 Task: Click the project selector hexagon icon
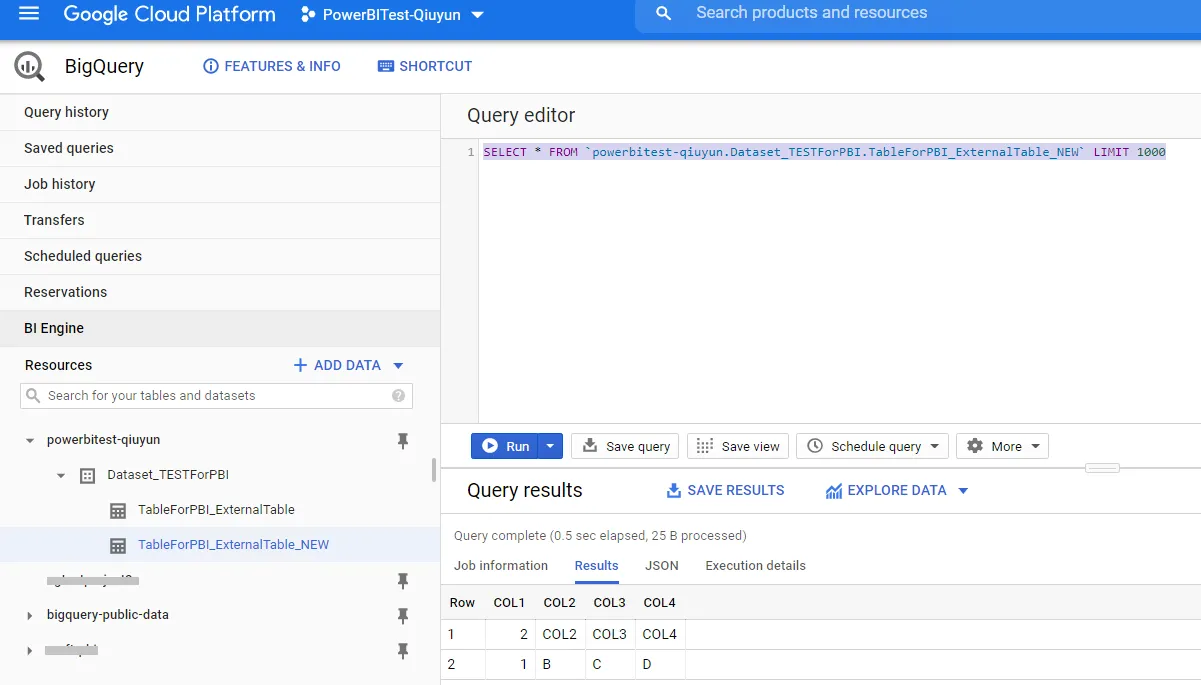(307, 15)
